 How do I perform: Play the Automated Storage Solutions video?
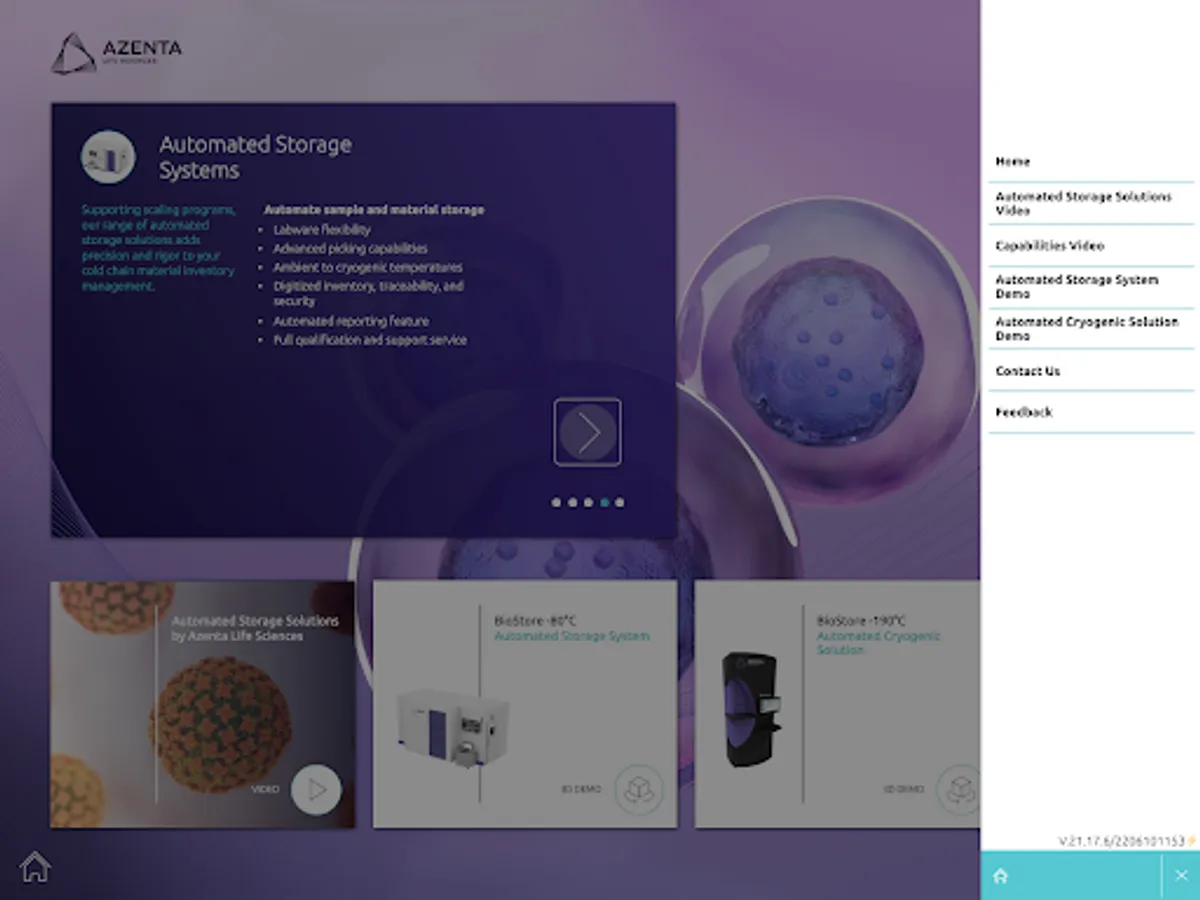click(x=316, y=790)
